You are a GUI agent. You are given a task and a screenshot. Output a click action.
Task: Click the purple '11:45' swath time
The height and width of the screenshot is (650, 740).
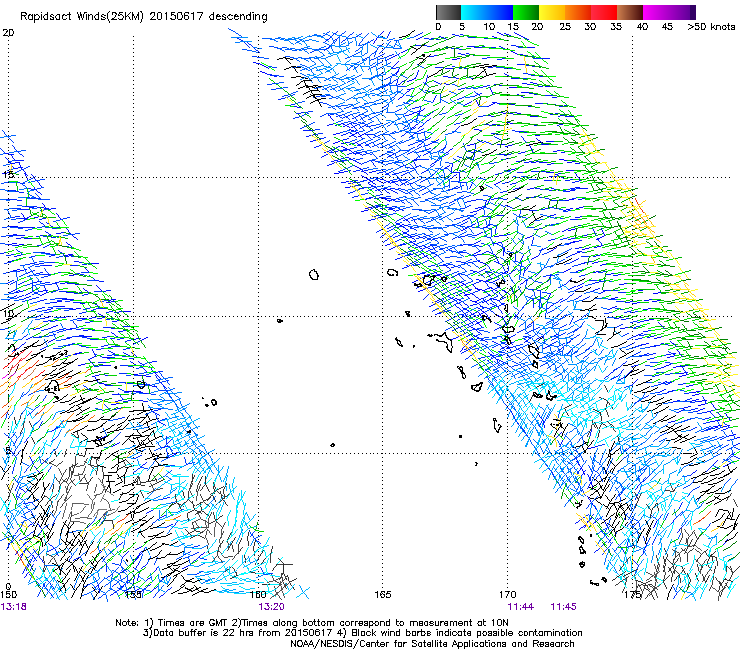point(563,607)
